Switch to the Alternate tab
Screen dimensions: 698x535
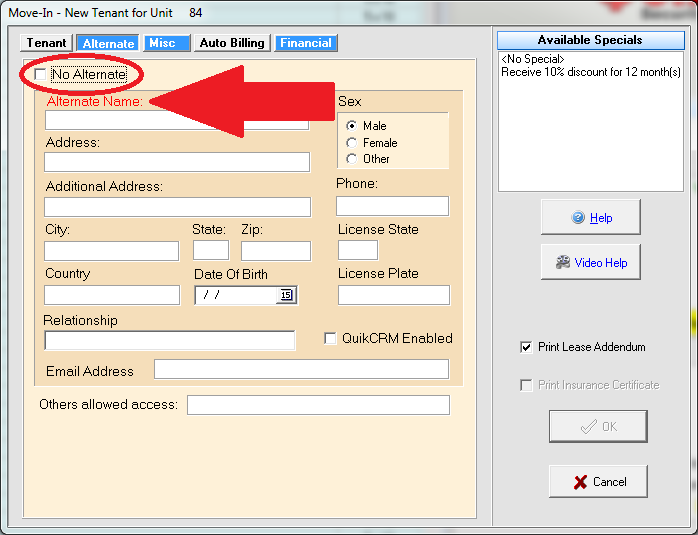click(108, 43)
